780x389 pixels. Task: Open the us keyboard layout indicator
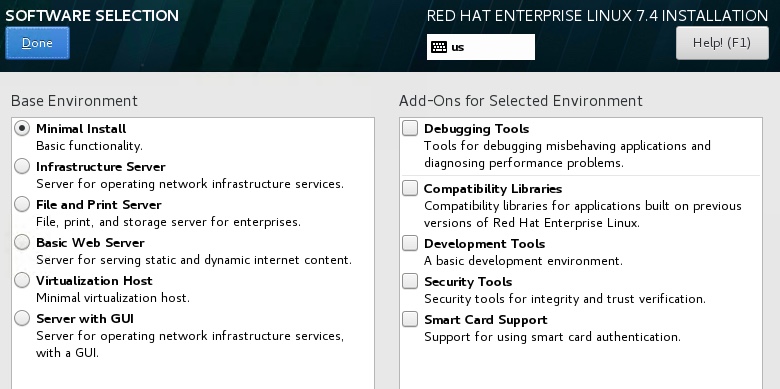pyautogui.click(x=481, y=47)
